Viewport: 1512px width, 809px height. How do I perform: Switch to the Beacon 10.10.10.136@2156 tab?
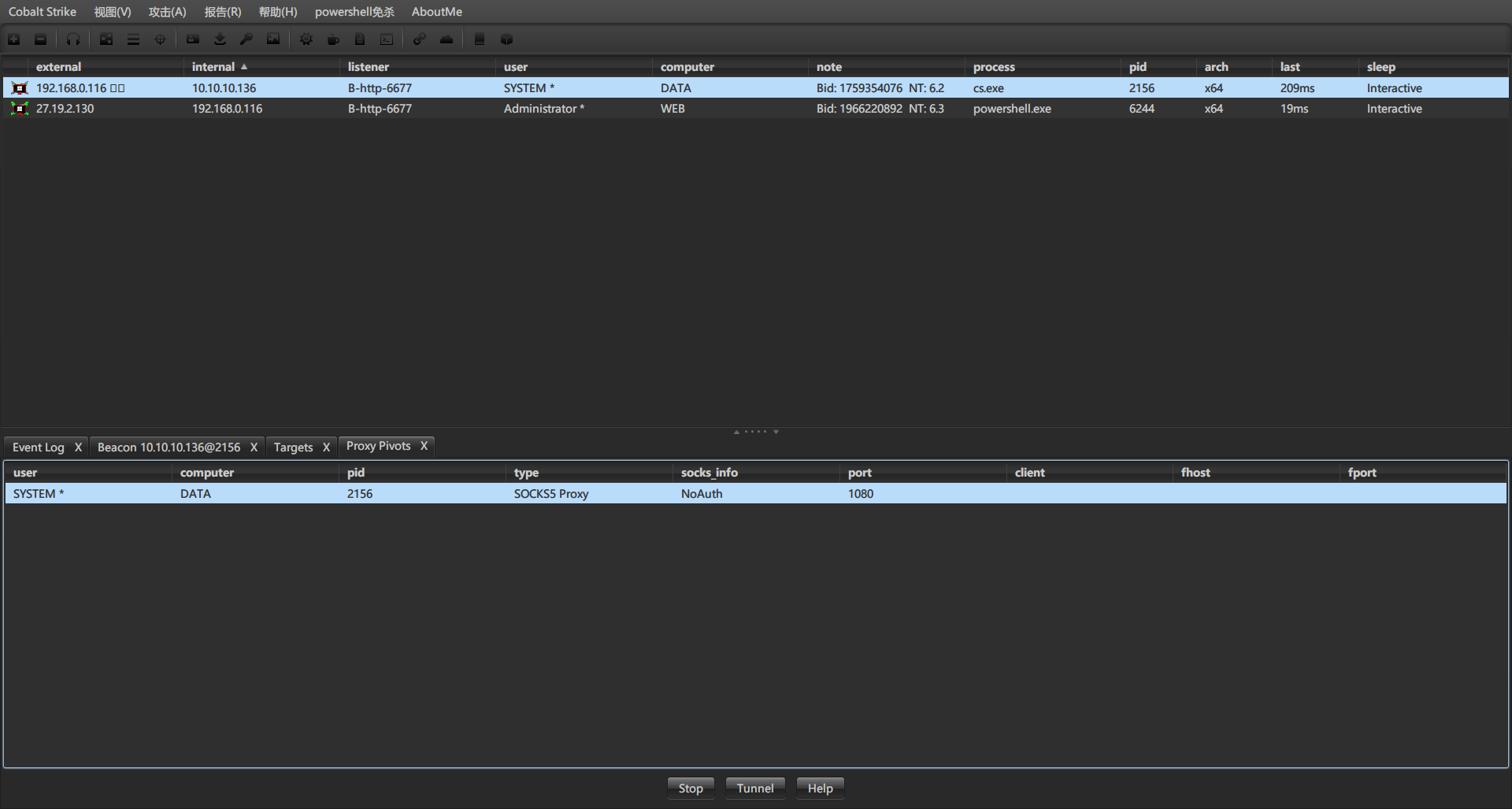click(x=169, y=447)
